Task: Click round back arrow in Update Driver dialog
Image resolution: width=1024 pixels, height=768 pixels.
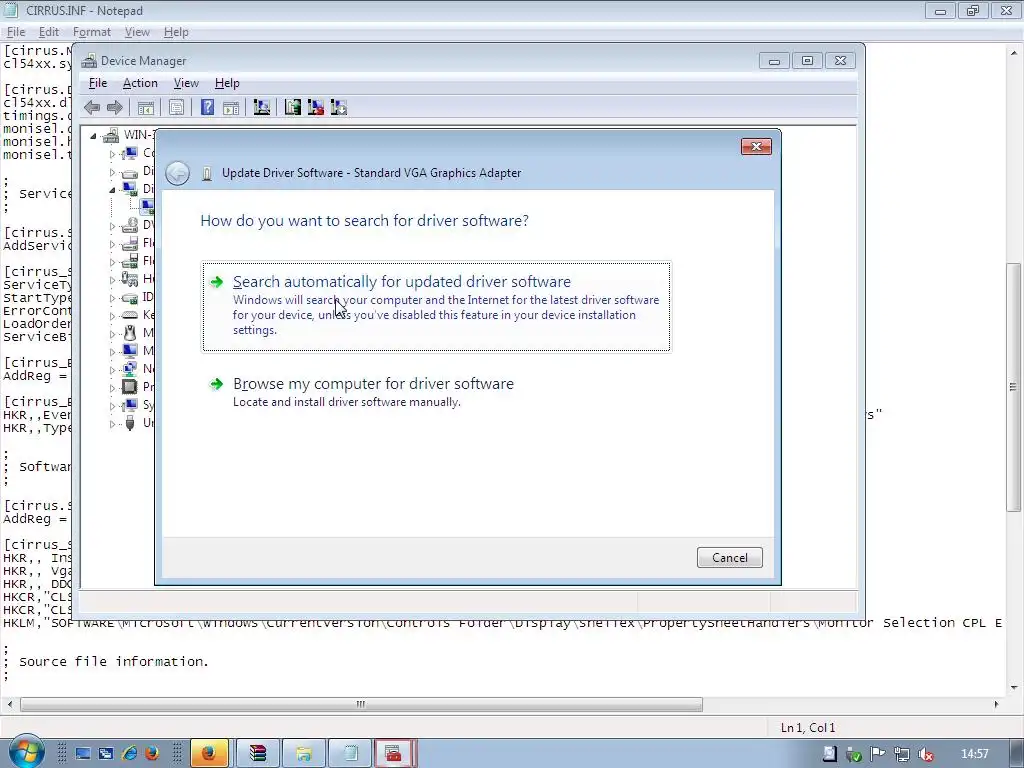Action: 178,173
